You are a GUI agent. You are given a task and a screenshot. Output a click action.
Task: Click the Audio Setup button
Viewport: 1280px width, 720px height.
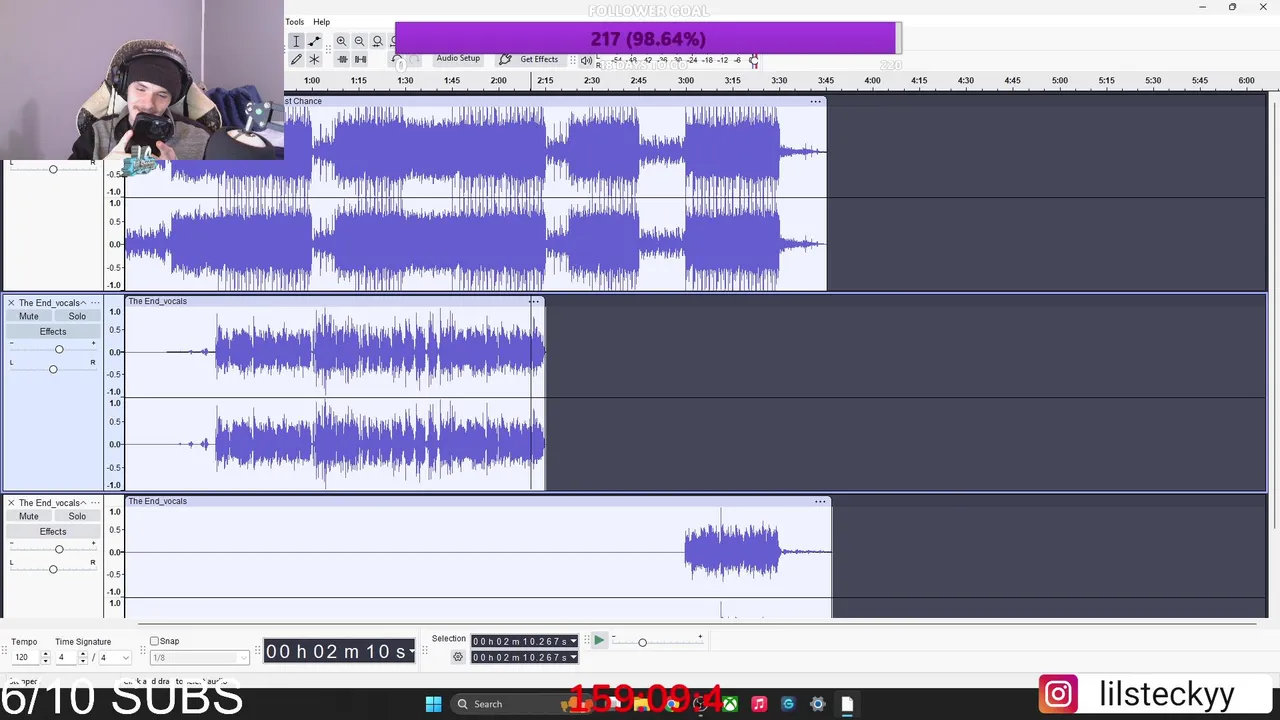pyautogui.click(x=458, y=59)
